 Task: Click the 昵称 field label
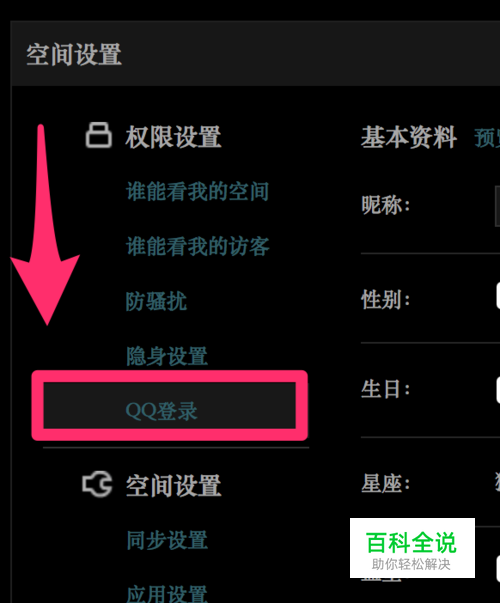click(386, 205)
